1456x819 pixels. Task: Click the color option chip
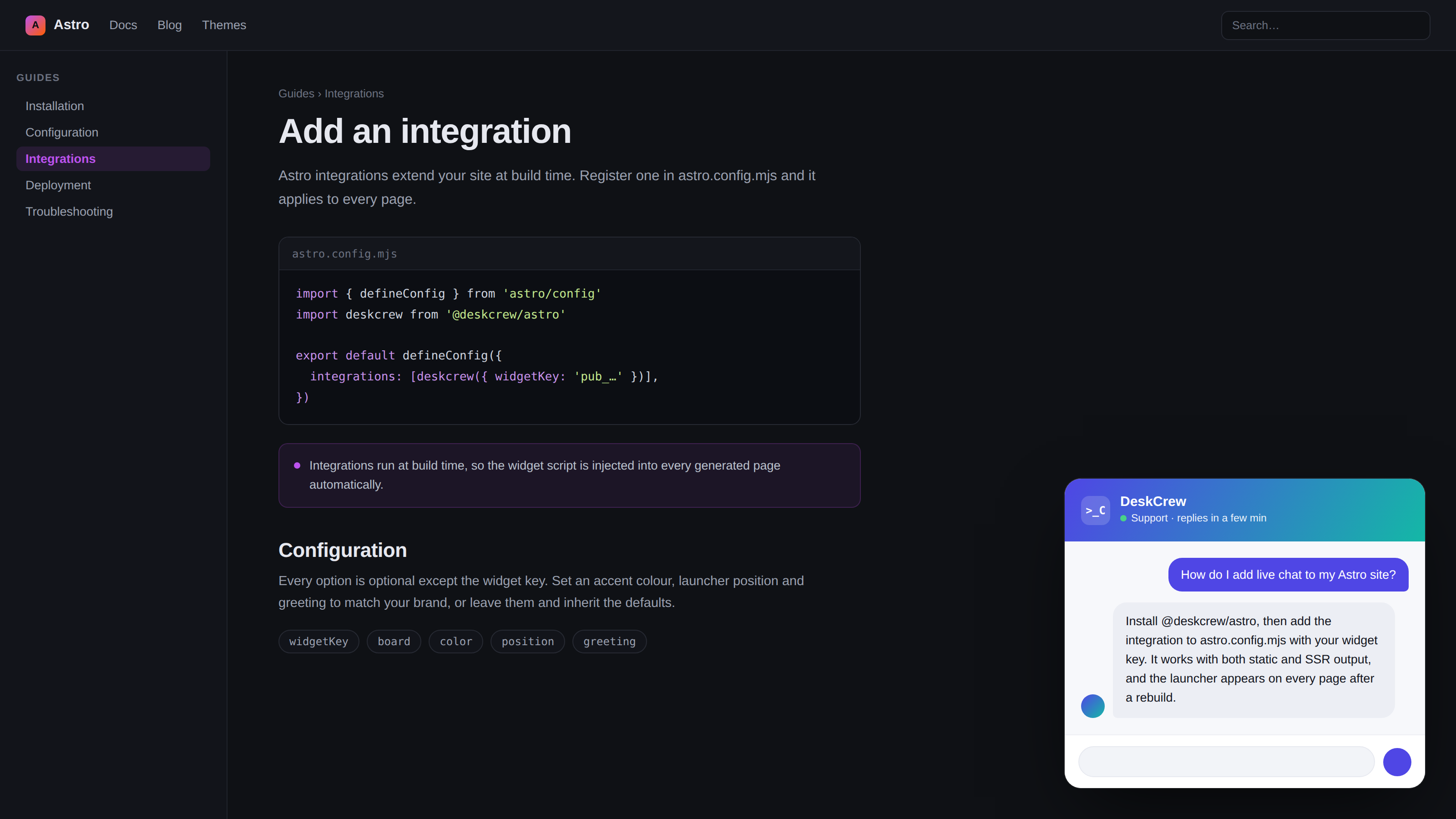tap(455, 642)
